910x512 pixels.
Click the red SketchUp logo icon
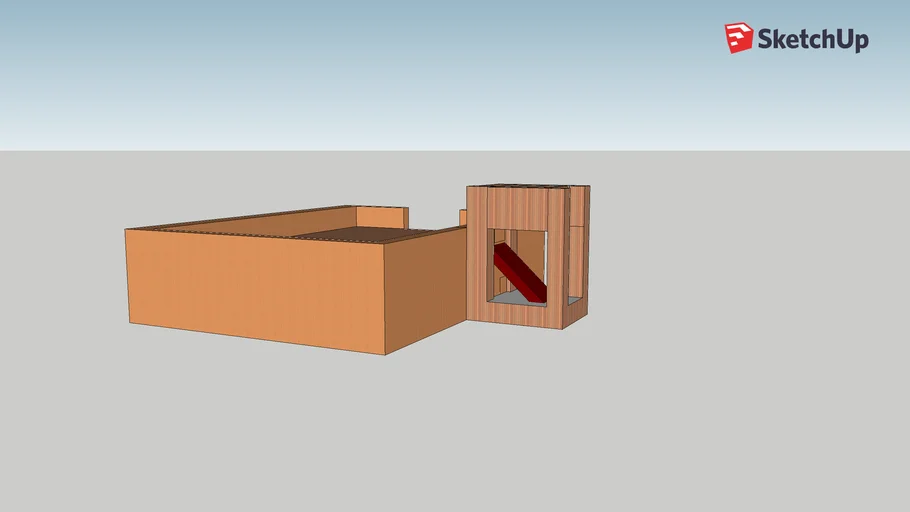pyautogui.click(x=738, y=38)
